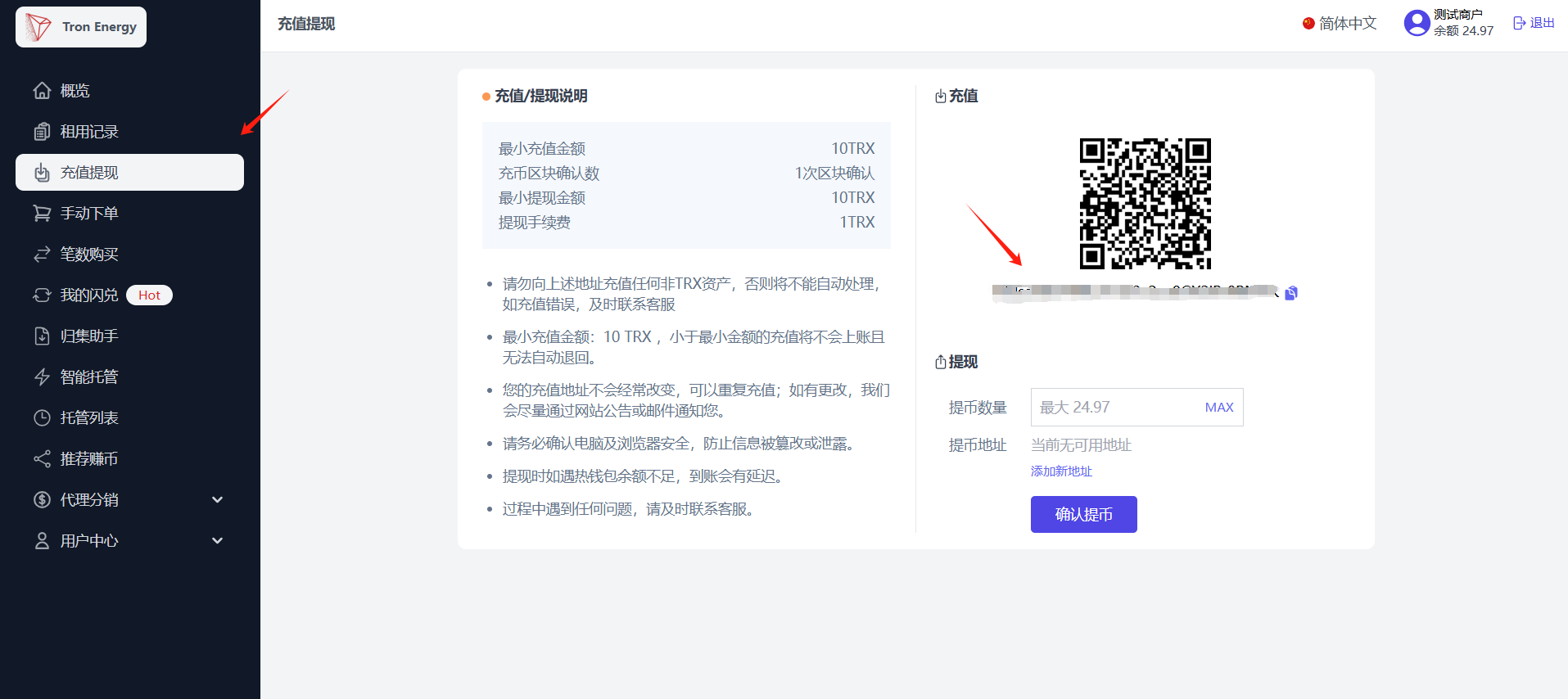Click the share icon beside 推荐赚币
1568x699 pixels.
42,459
